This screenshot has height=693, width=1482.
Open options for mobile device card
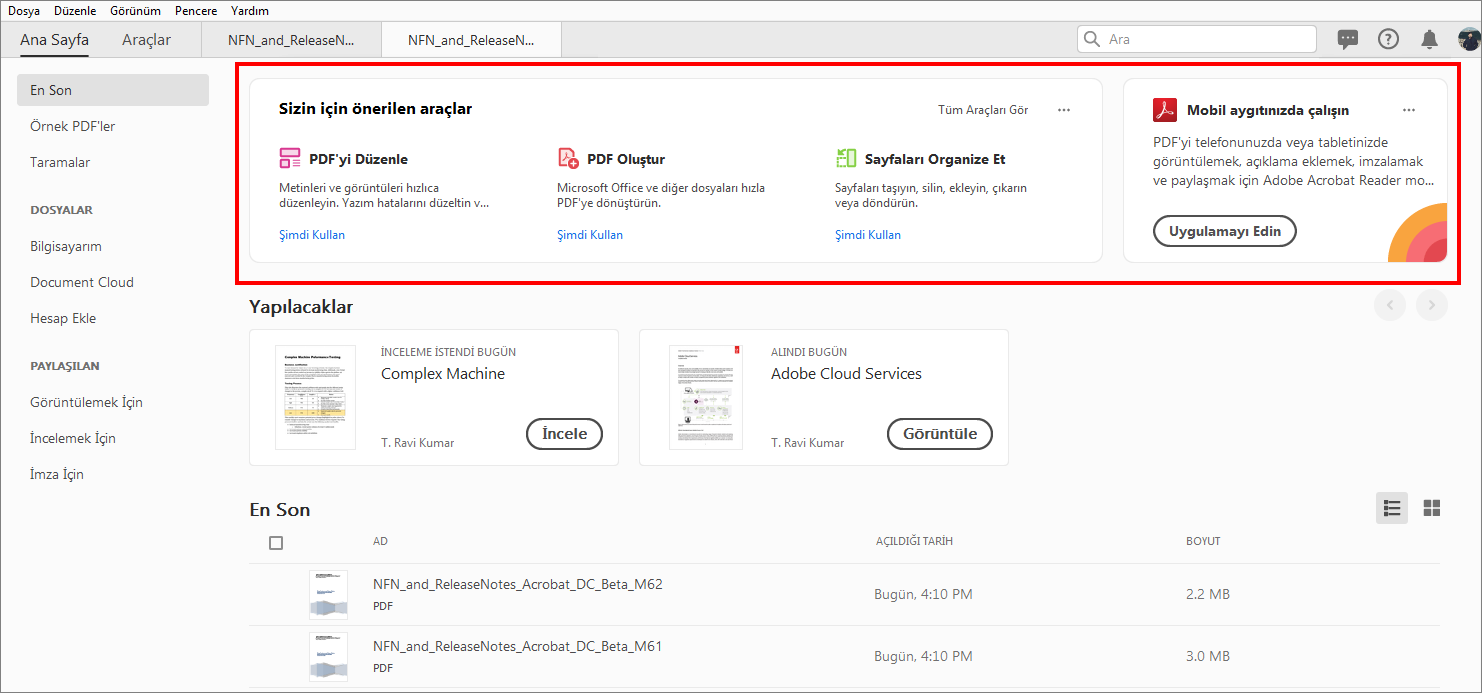pyautogui.click(x=1409, y=110)
